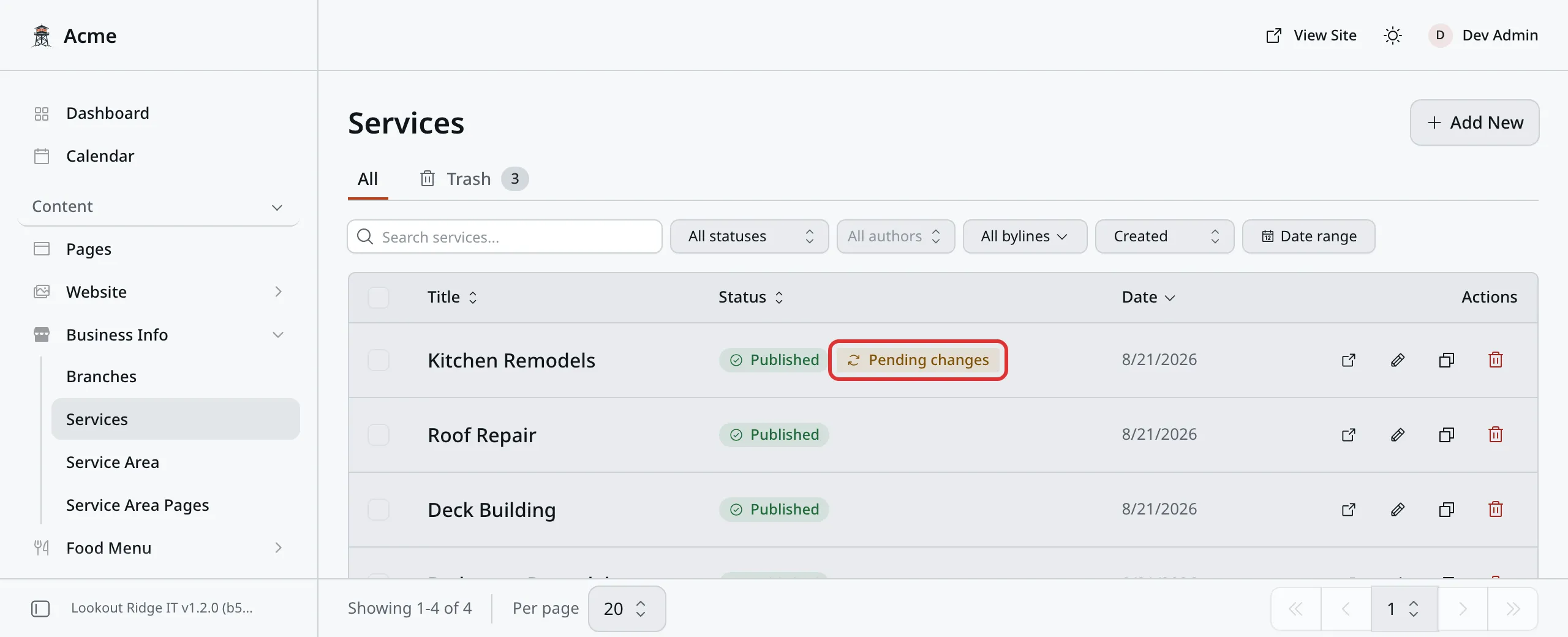This screenshot has width=1568, height=637.
Task: Duplicate Kitchen Remodels service
Action: (x=1447, y=360)
